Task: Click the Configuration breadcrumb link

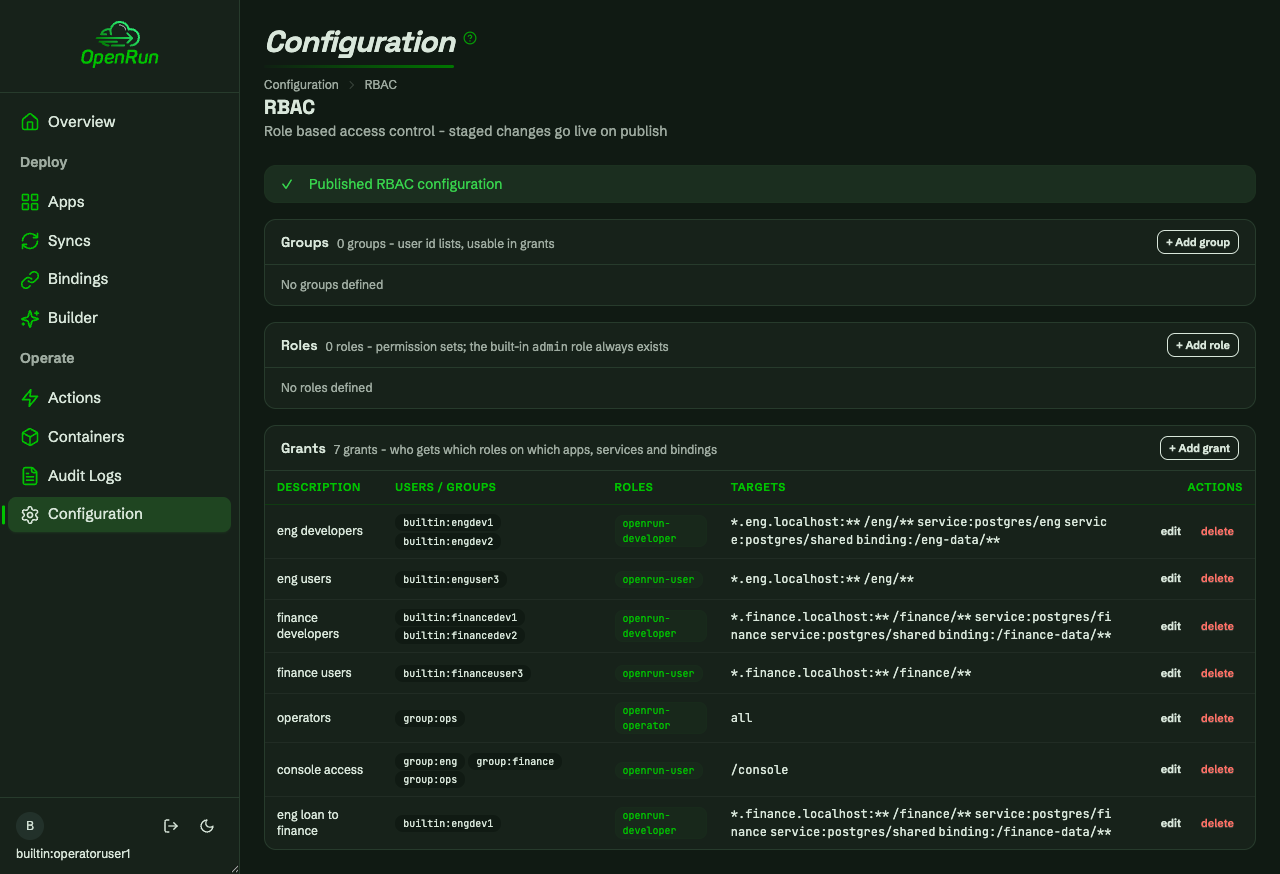Action: click(301, 85)
